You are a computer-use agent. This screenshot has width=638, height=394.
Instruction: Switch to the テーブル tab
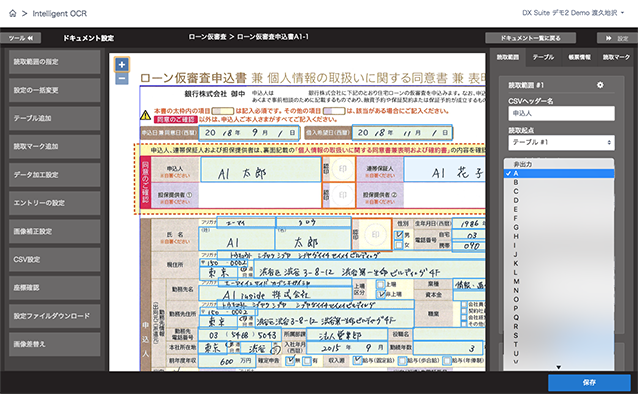(x=543, y=57)
